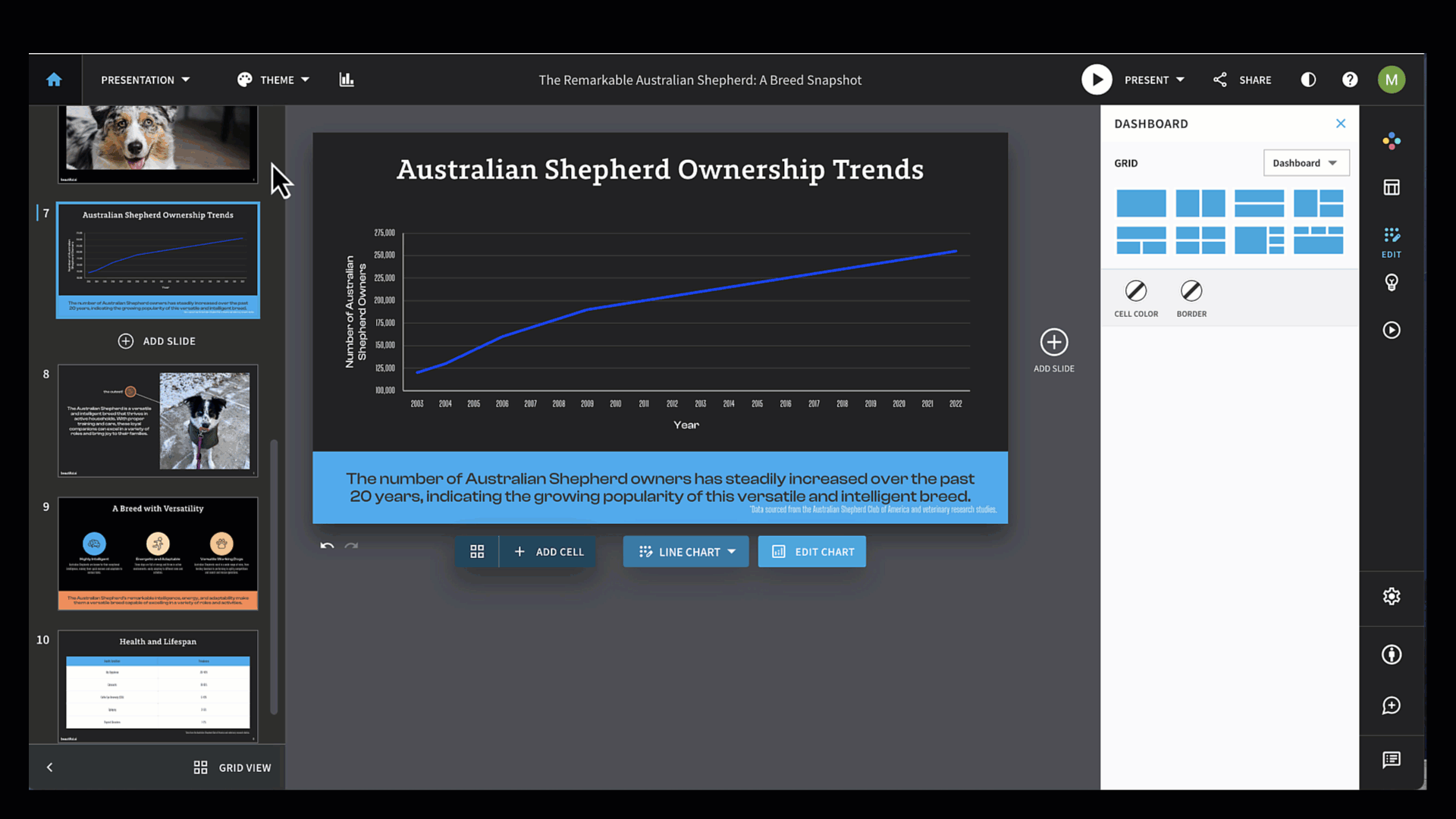Click the Share icon

[x=1219, y=80]
